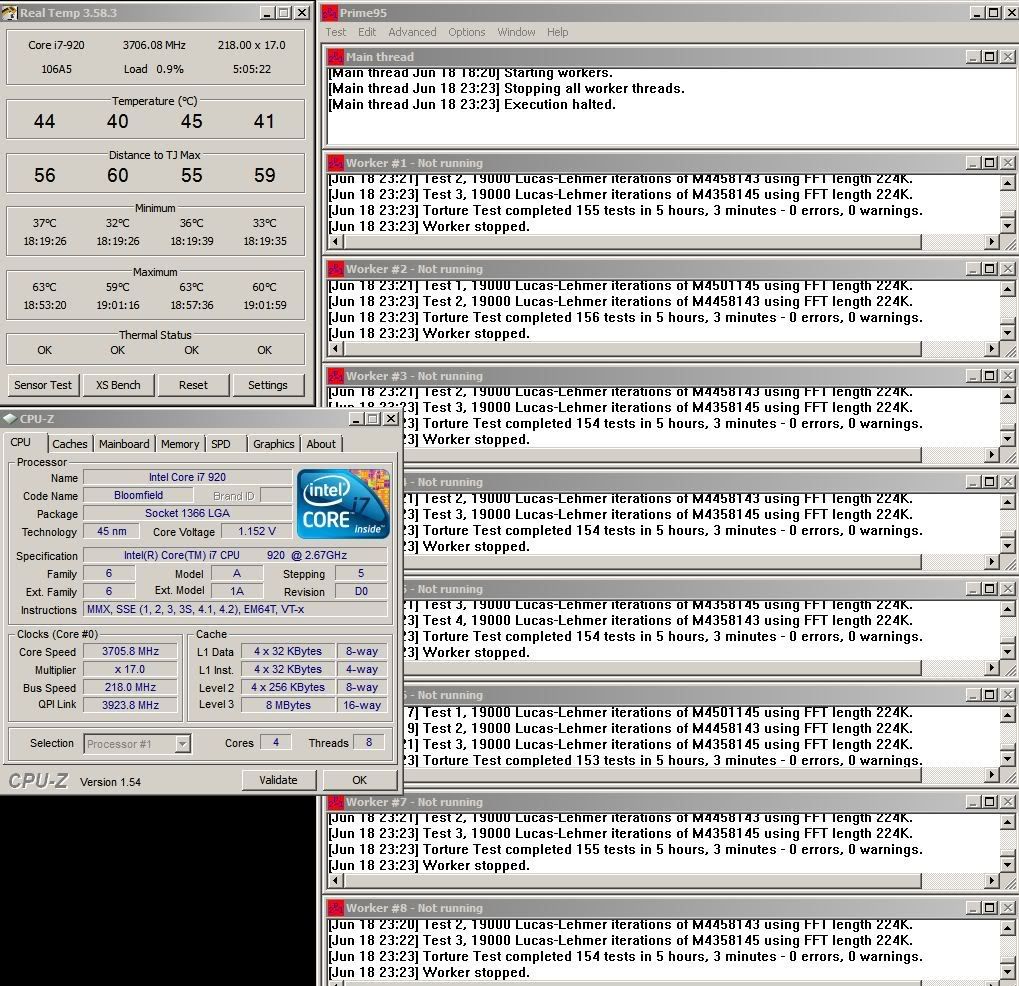
Task: Click 'Worker stopped.' line in Worker #8
Action: point(429,972)
